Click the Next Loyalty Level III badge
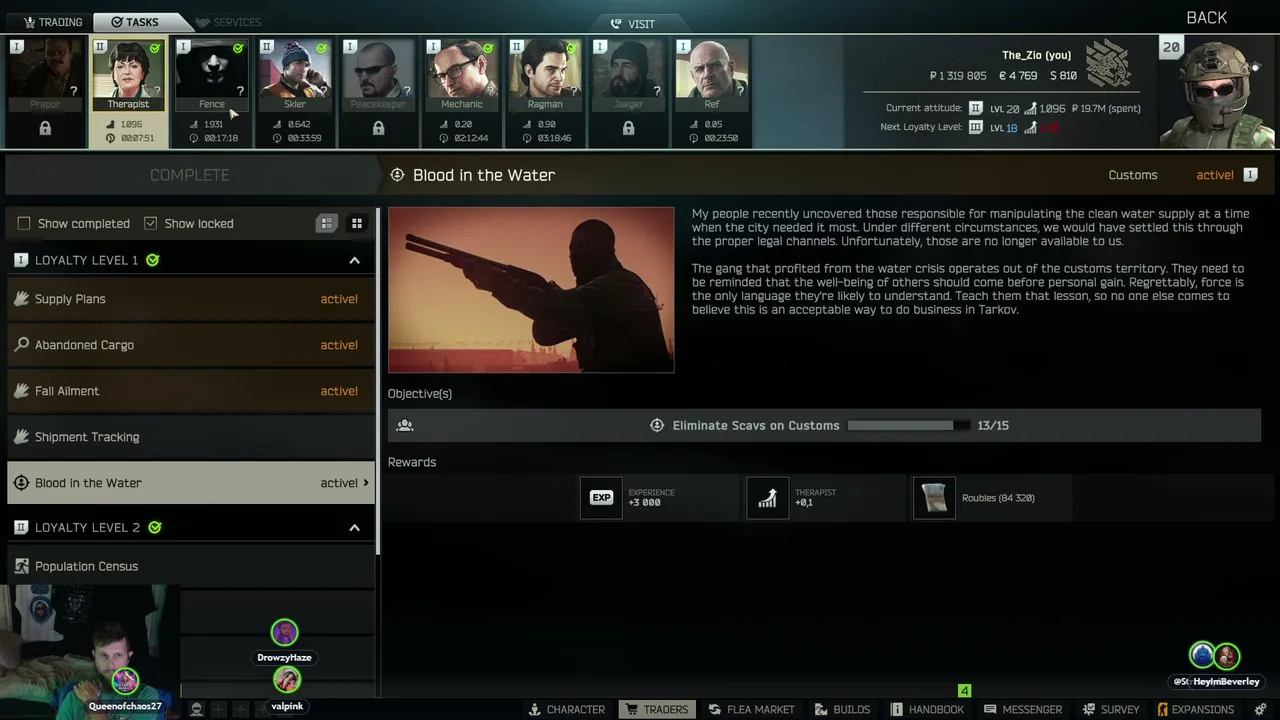Screen dimensions: 1280x720 click(x=975, y=127)
